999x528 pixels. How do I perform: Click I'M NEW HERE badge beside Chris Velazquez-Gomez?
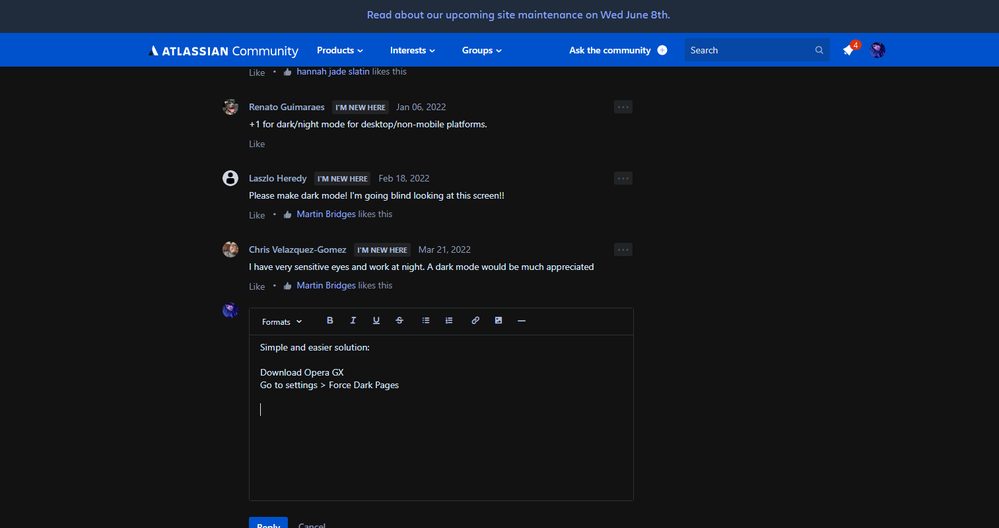[382, 250]
